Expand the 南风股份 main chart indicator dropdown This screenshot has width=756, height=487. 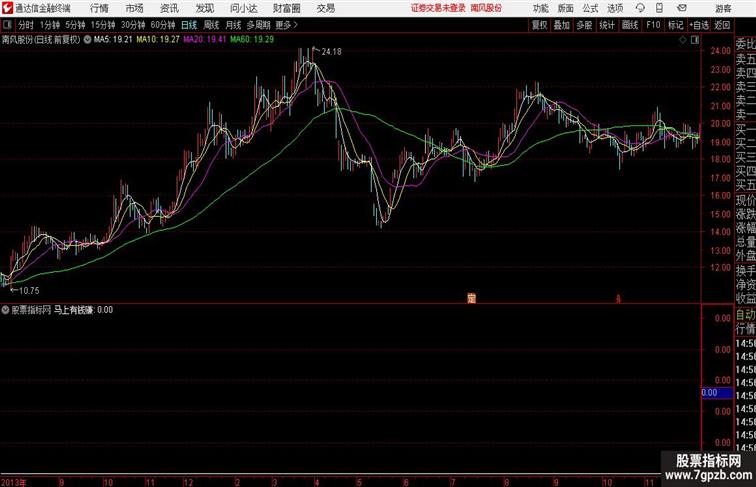click(87, 40)
